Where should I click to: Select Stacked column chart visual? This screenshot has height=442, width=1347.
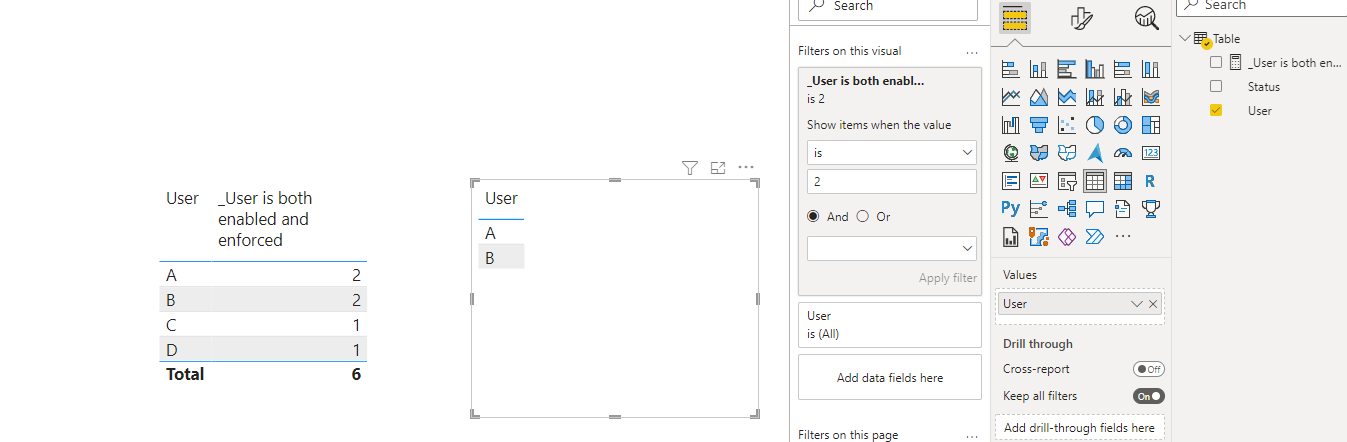click(x=1039, y=69)
